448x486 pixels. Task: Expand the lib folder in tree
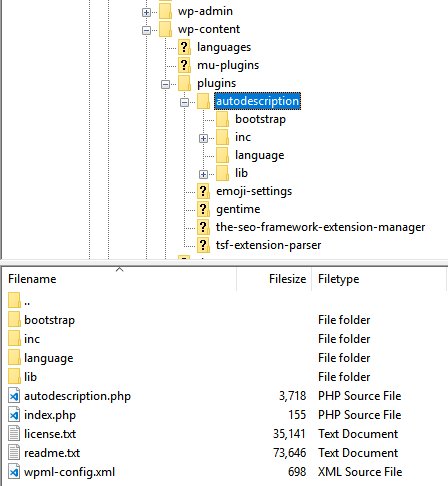[203, 174]
